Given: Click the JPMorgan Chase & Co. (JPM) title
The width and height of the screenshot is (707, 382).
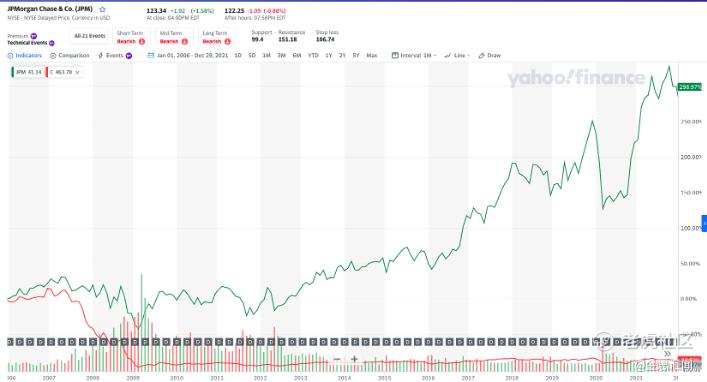Looking at the screenshot, I should click(50, 9).
